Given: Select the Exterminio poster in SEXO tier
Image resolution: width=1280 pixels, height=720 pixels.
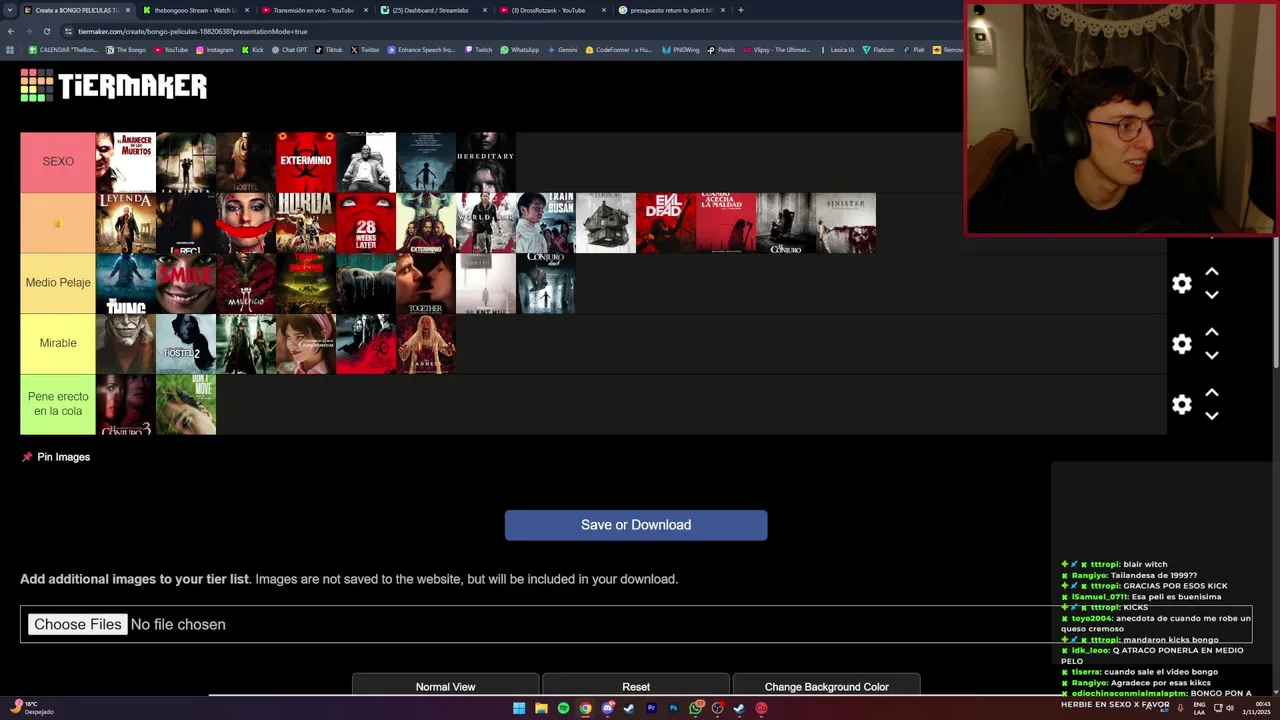Looking at the screenshot, I should [x=306, y=162].
